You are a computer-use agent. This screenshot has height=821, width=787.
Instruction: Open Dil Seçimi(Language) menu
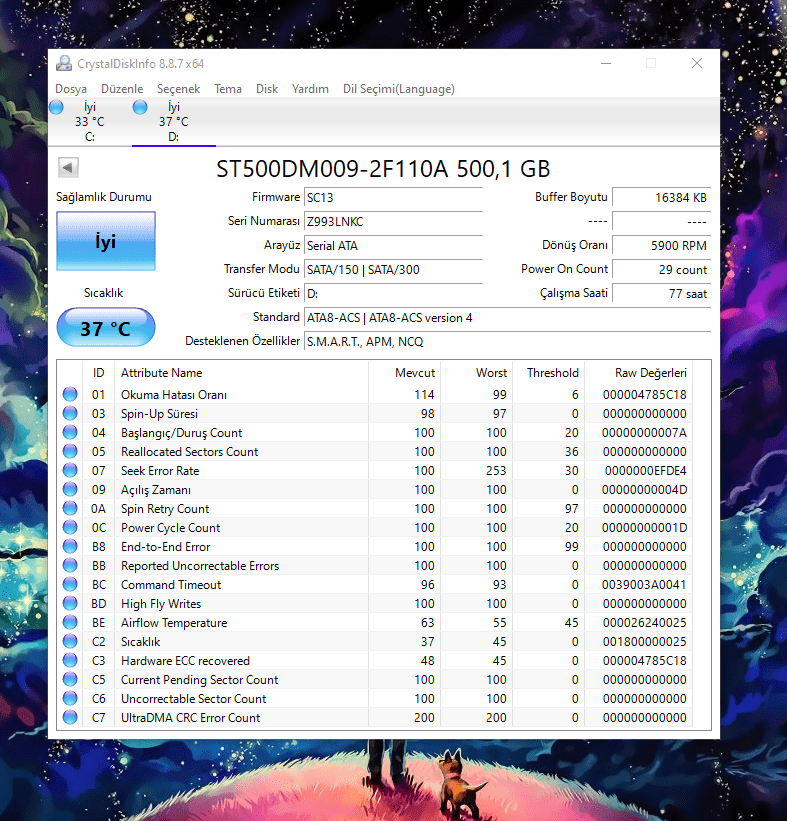(x=398, y=89)
